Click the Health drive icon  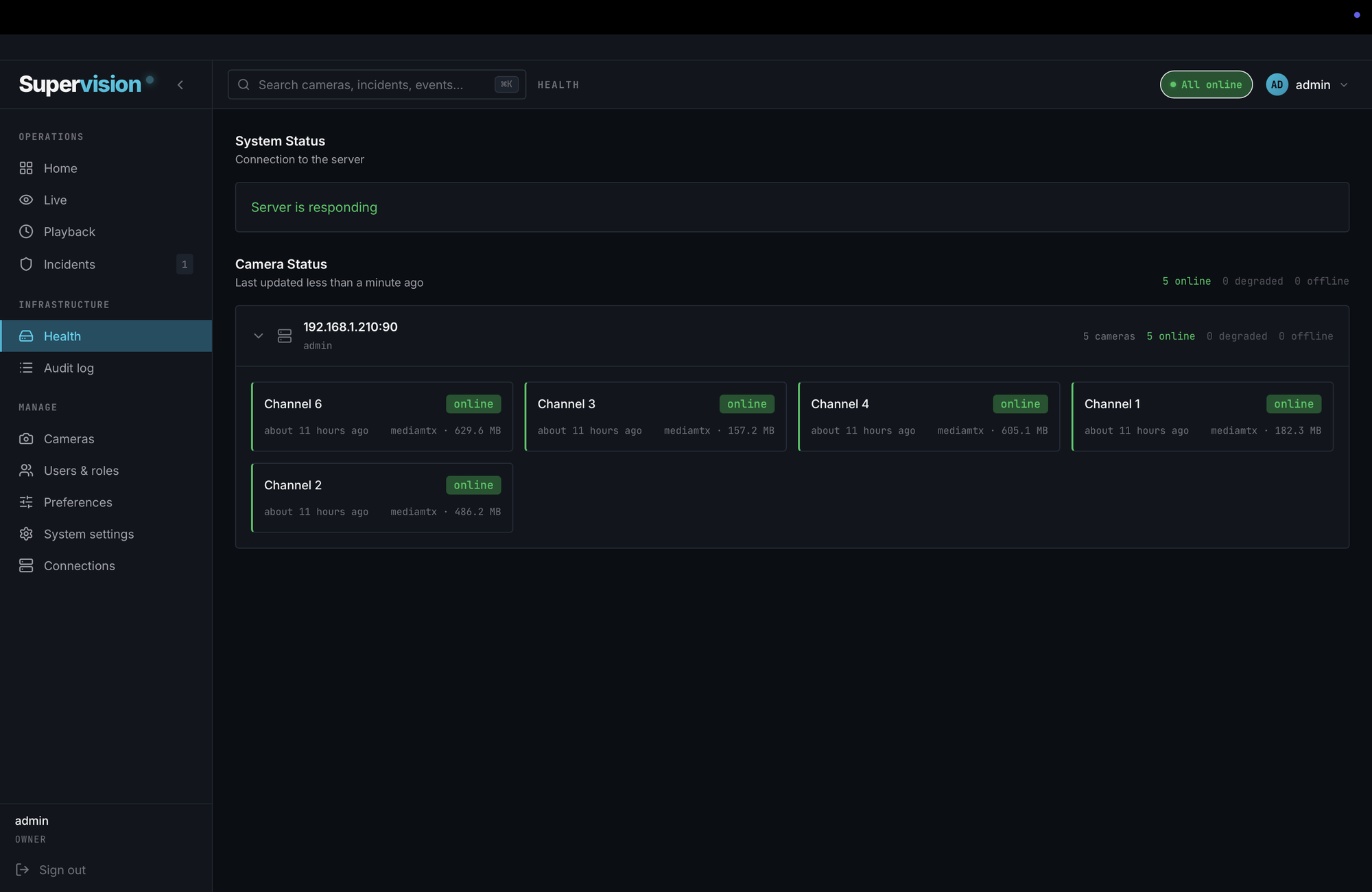pos(26,336)
